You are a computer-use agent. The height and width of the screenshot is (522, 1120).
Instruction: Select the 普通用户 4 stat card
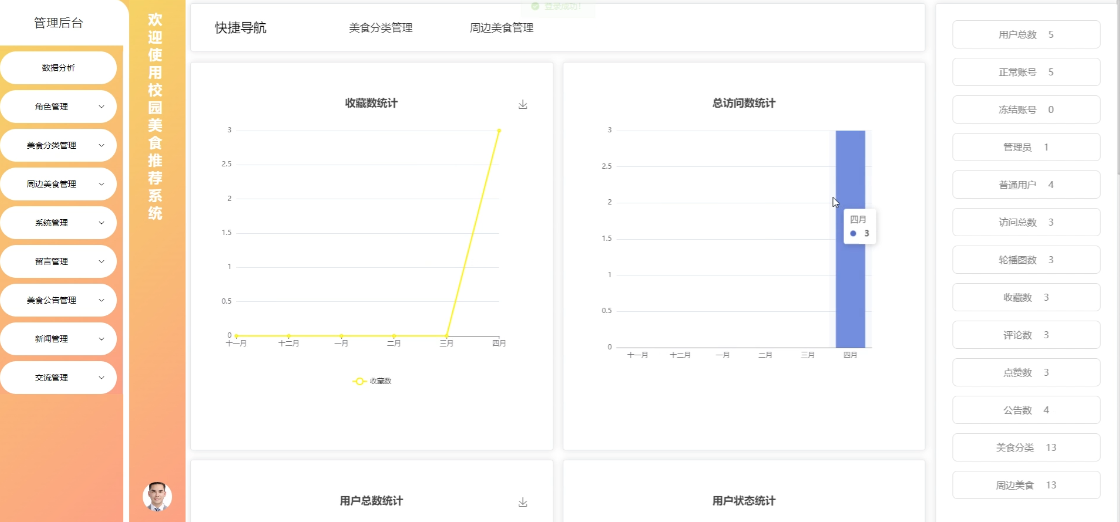[x=1026, y=185]
